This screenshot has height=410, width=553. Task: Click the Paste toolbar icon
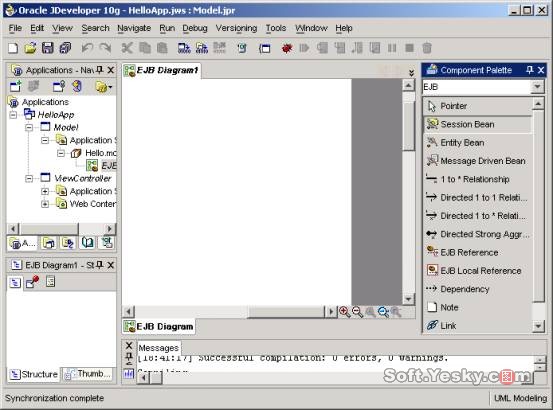pyautogui.click(x=162, y=48)
